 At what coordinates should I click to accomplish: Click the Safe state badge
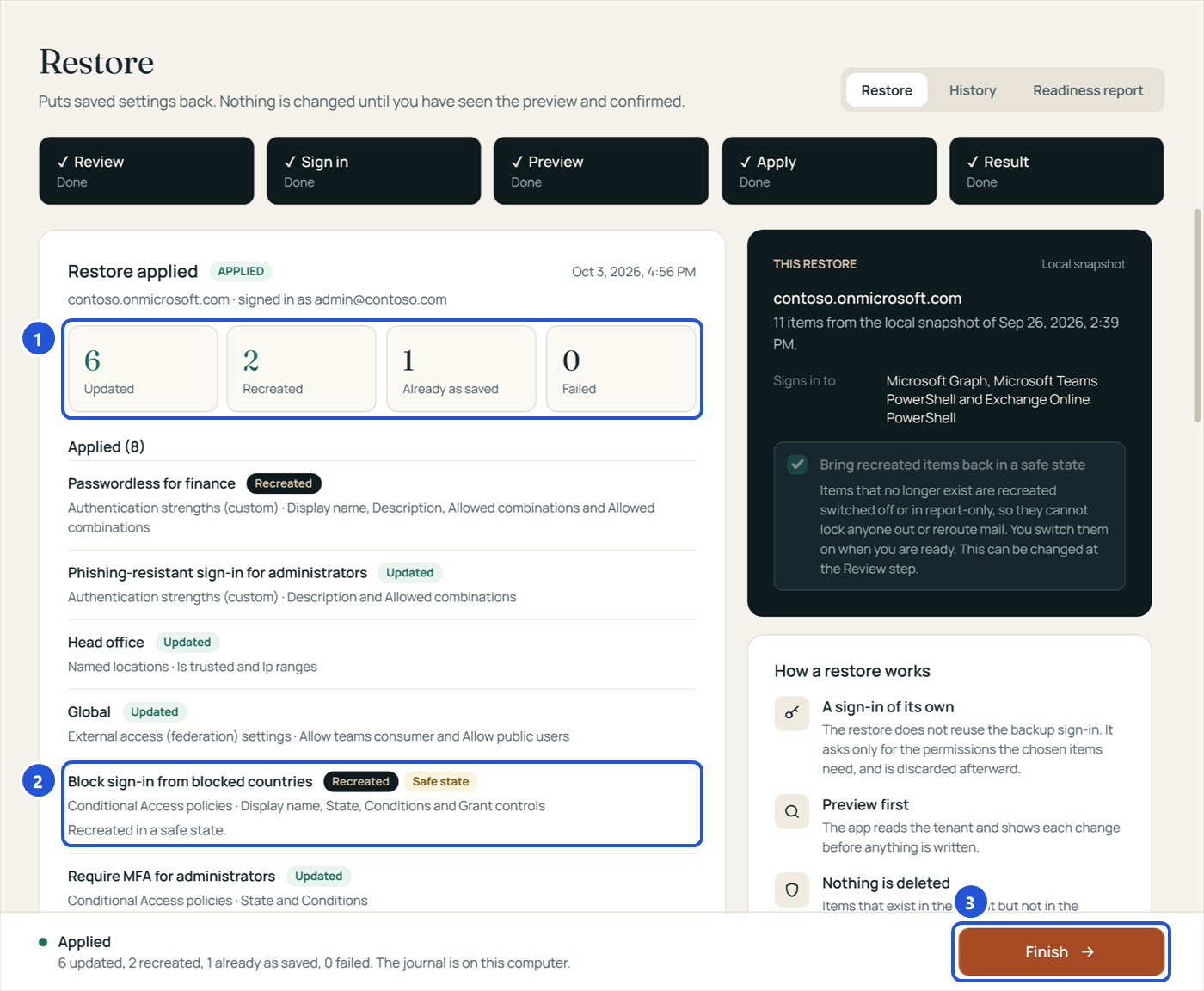(x=440, y=782)
